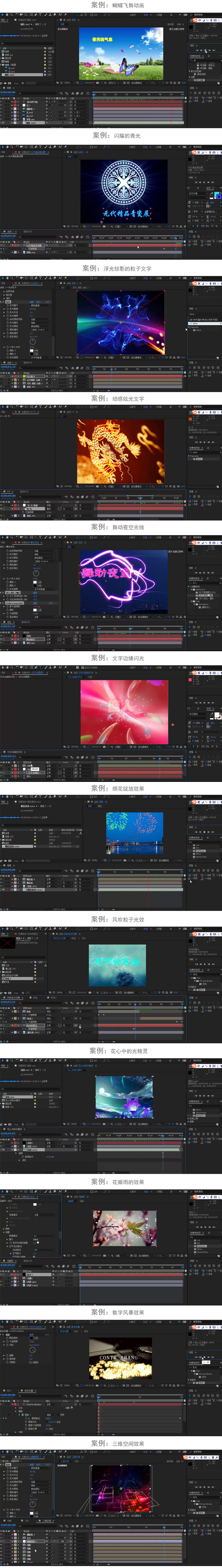Click the 案例：三维空间效果 heading
This screenshot has height=1568, width=222.
(x=118, y=1443)
